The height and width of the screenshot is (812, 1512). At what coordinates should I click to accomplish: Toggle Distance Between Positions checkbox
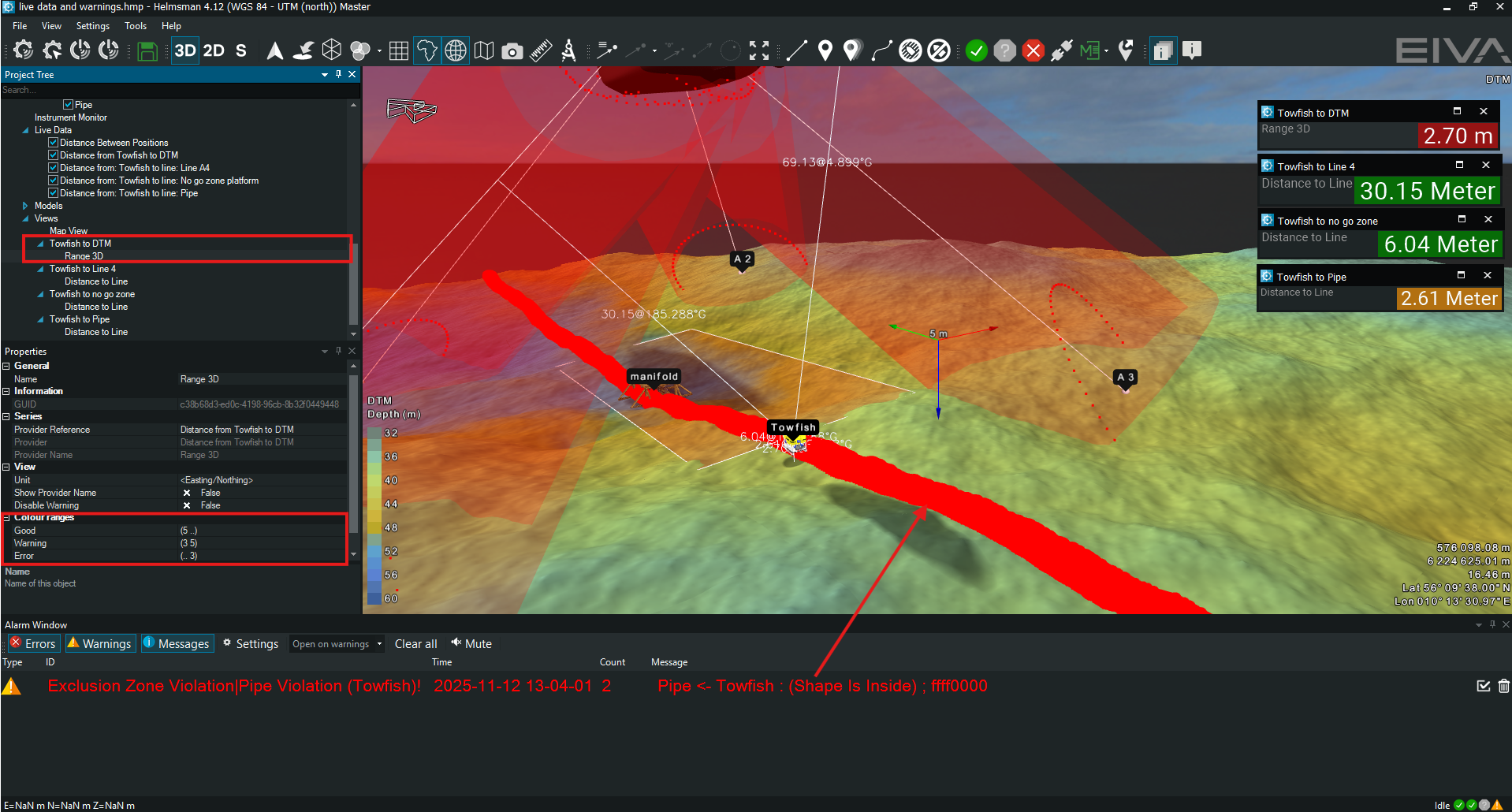(54, 143)
